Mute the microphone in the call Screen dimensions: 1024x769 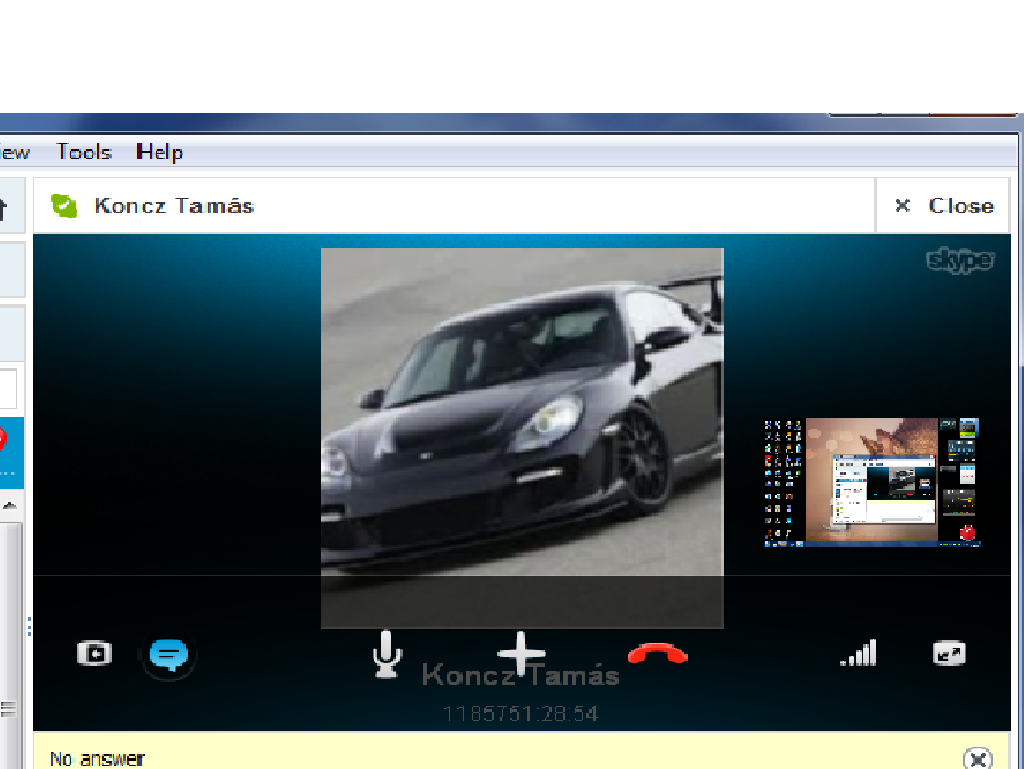[386, 654]
